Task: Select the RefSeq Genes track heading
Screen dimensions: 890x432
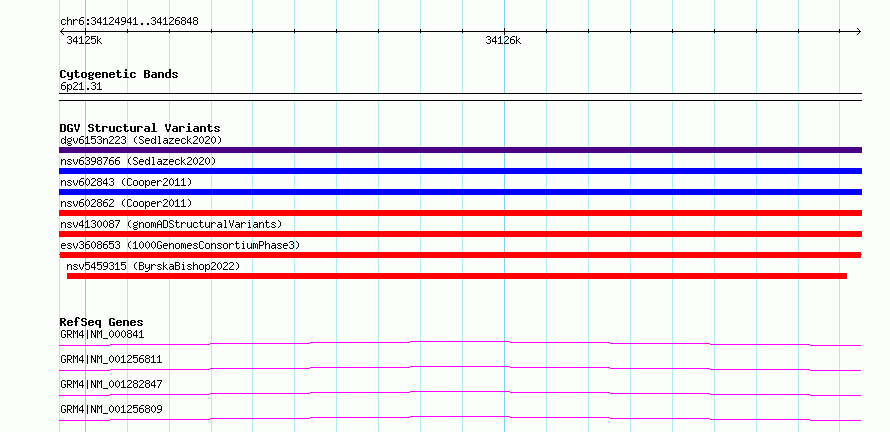Action: coord(102,322)
